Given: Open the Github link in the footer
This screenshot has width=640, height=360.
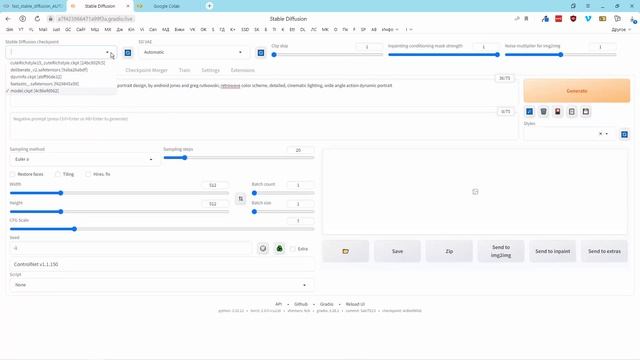Looking at the screenshot, I should click(301, 304).
